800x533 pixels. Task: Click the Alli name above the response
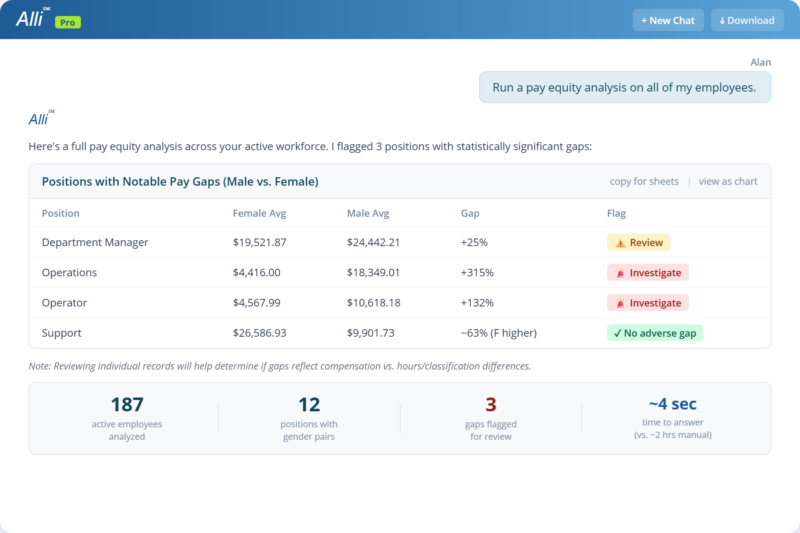coord(41,118)
